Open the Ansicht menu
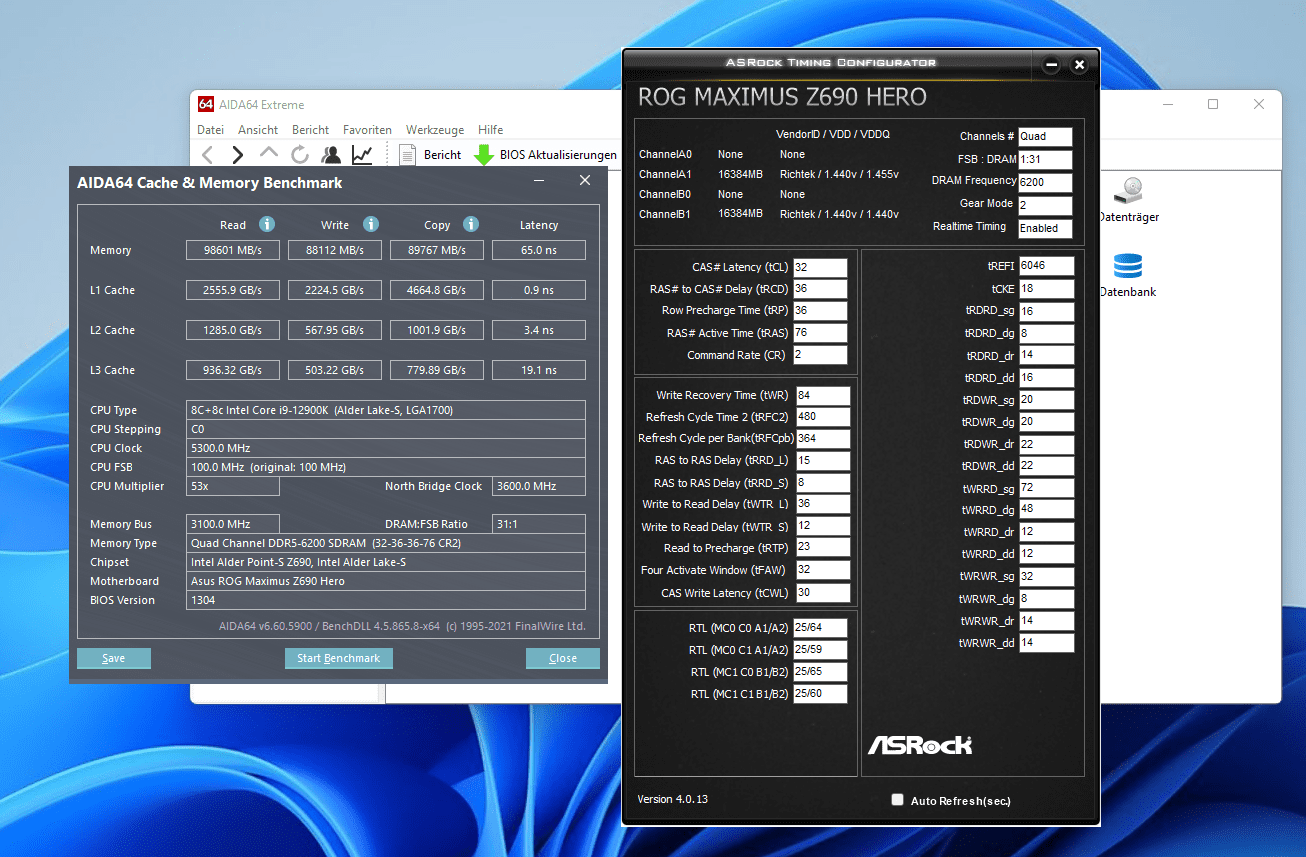The width and height of the screenshot is (1306, 857). 258,129
